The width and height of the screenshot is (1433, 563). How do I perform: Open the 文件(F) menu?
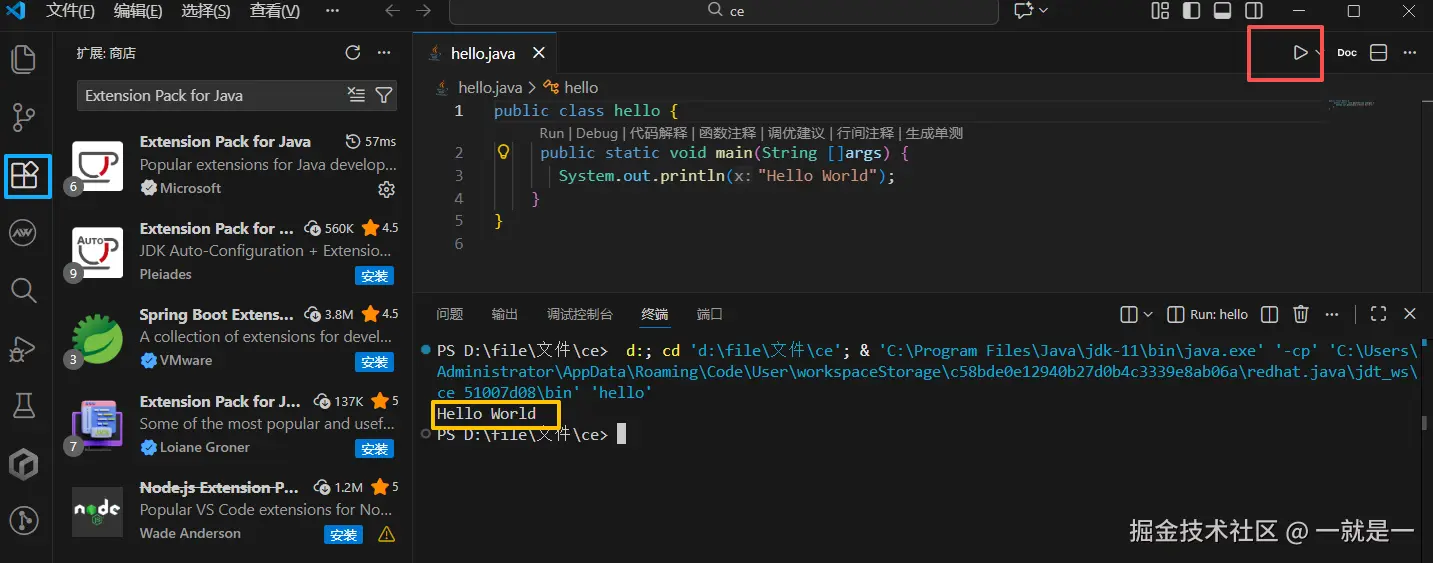70,11
